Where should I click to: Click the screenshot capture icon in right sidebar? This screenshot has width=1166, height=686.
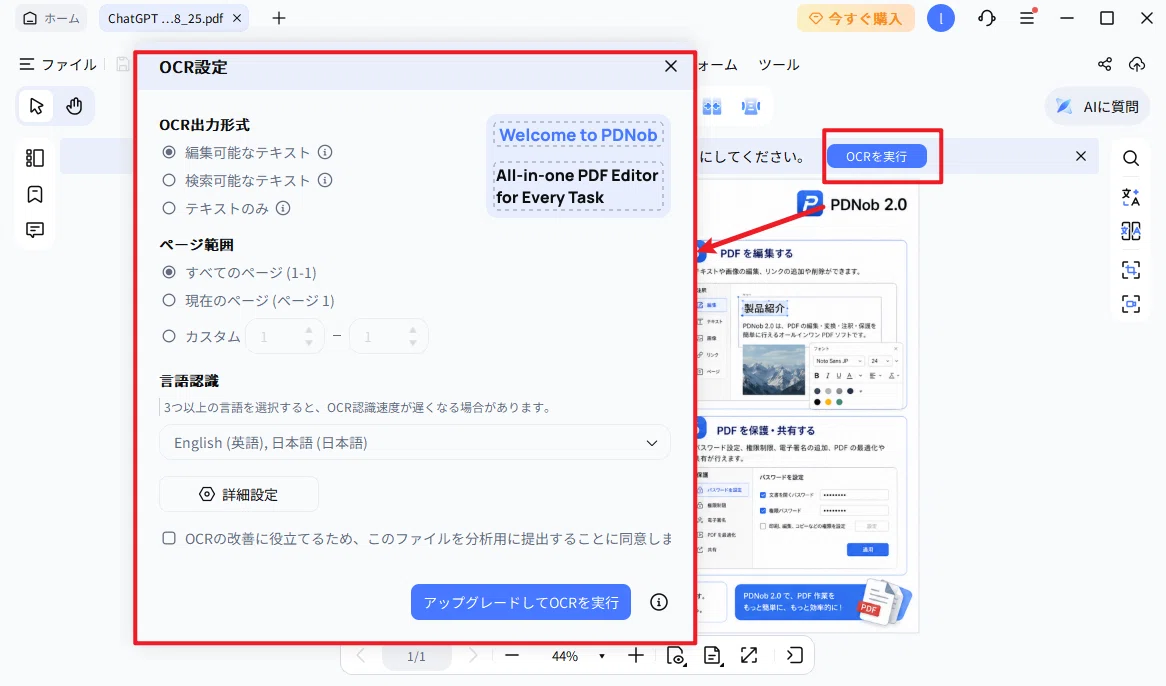(x=1130, y=304)
